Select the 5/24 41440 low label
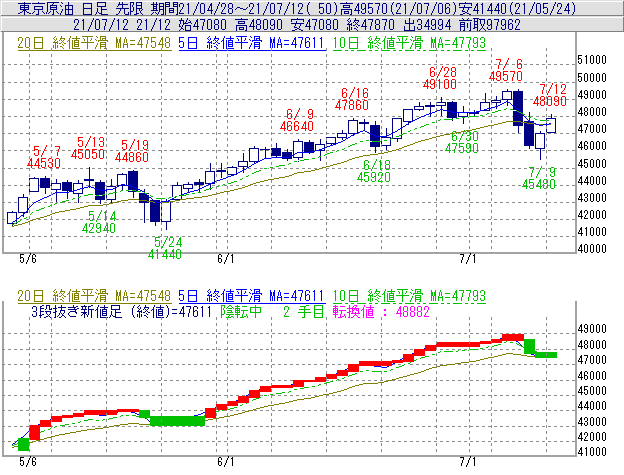The width and height of the screenshot is (624, 475). pyautogui.click(x=165, y=248)
